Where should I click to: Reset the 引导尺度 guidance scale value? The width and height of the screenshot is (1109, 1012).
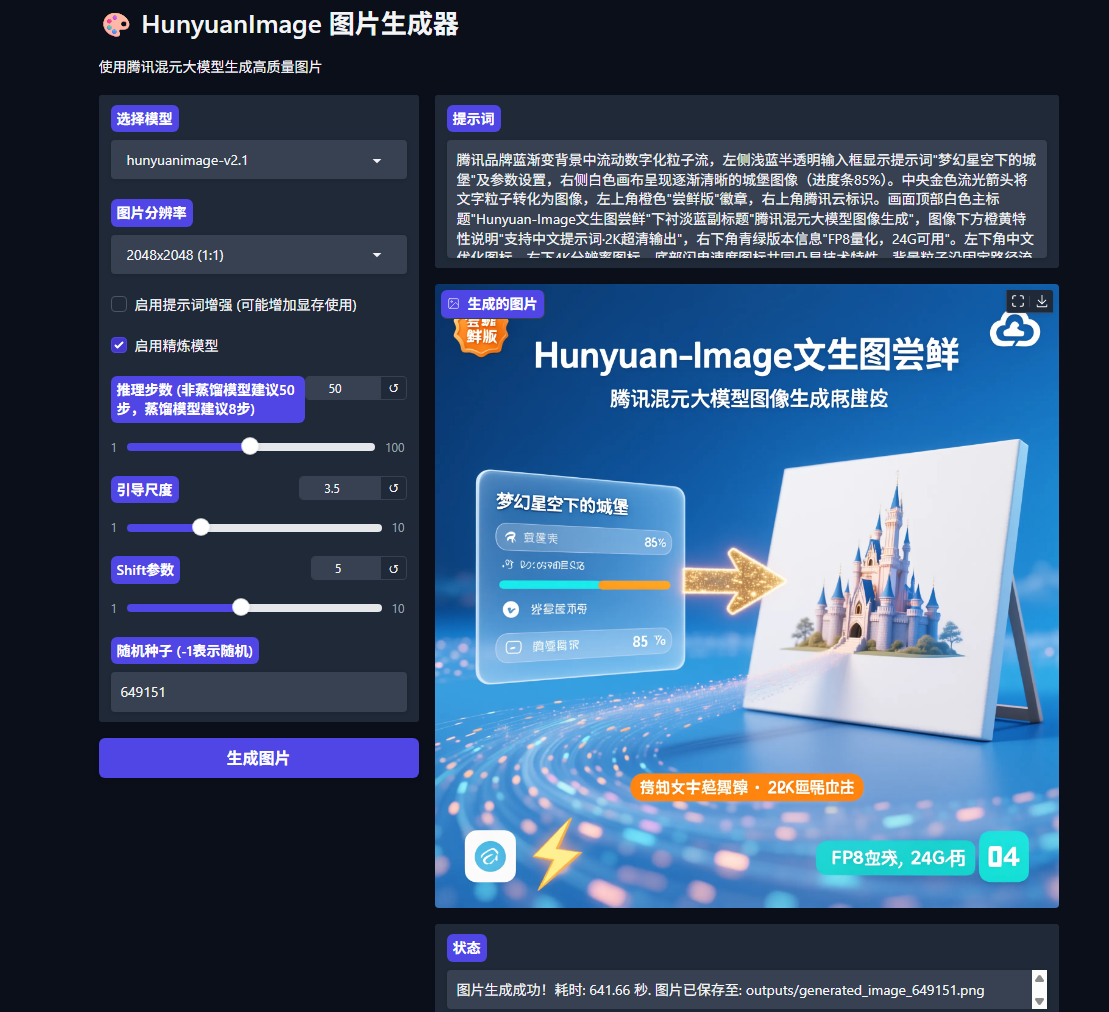[x=393, y=488]
